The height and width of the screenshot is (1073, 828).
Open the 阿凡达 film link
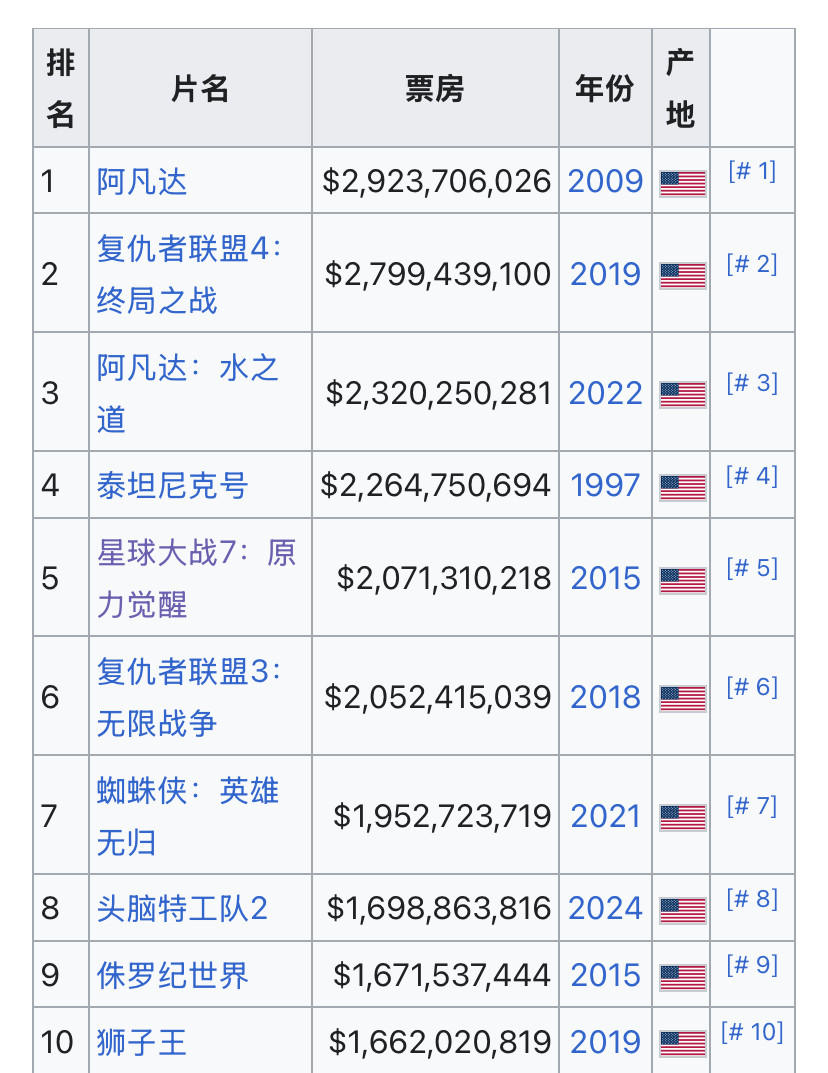pos(142,182)
